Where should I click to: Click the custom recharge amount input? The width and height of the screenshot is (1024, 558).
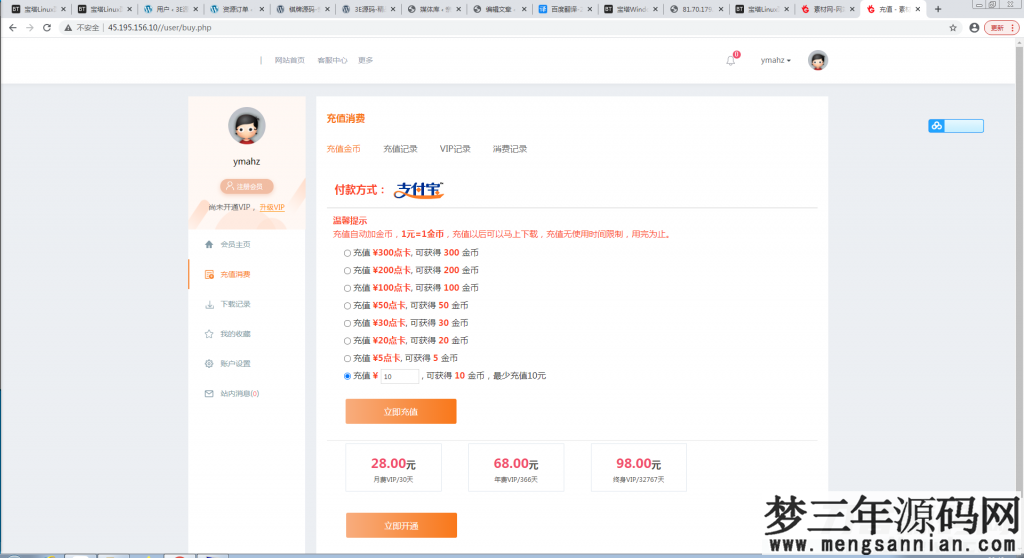400,376
